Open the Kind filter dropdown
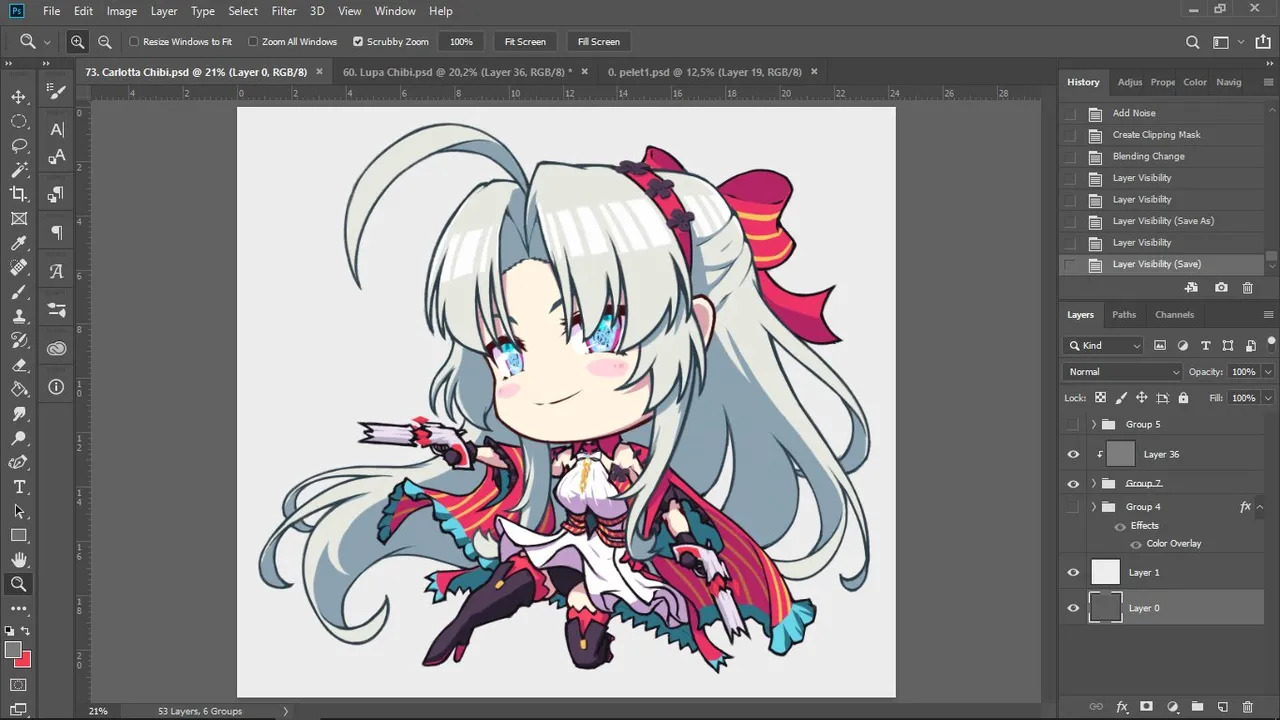 1104,345
